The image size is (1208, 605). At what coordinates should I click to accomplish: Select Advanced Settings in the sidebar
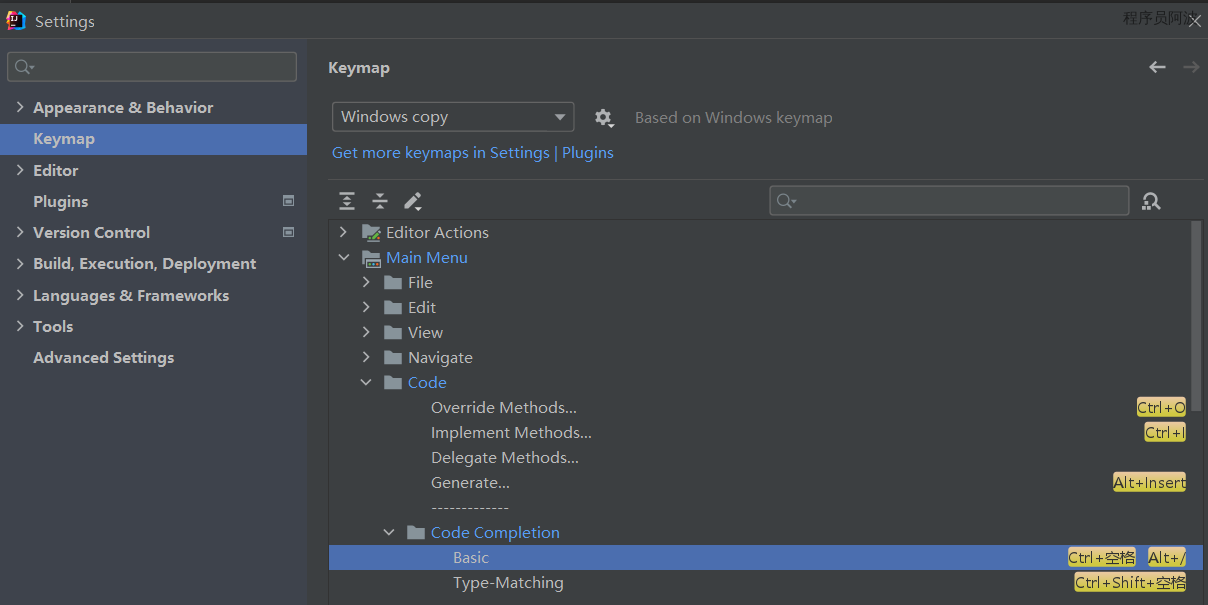103,357
